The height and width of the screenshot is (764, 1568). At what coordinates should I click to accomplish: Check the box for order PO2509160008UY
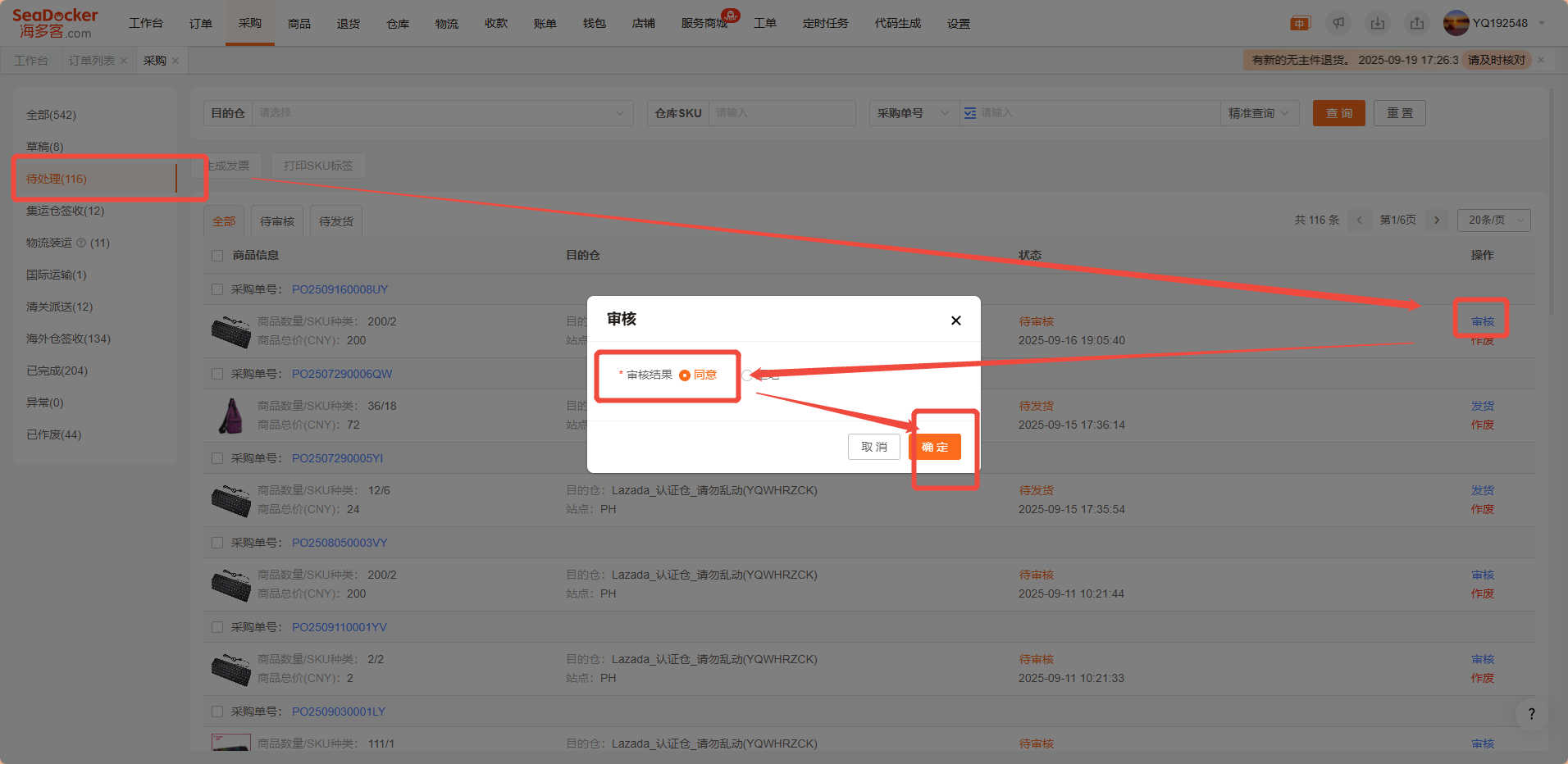tap(217, 289)
